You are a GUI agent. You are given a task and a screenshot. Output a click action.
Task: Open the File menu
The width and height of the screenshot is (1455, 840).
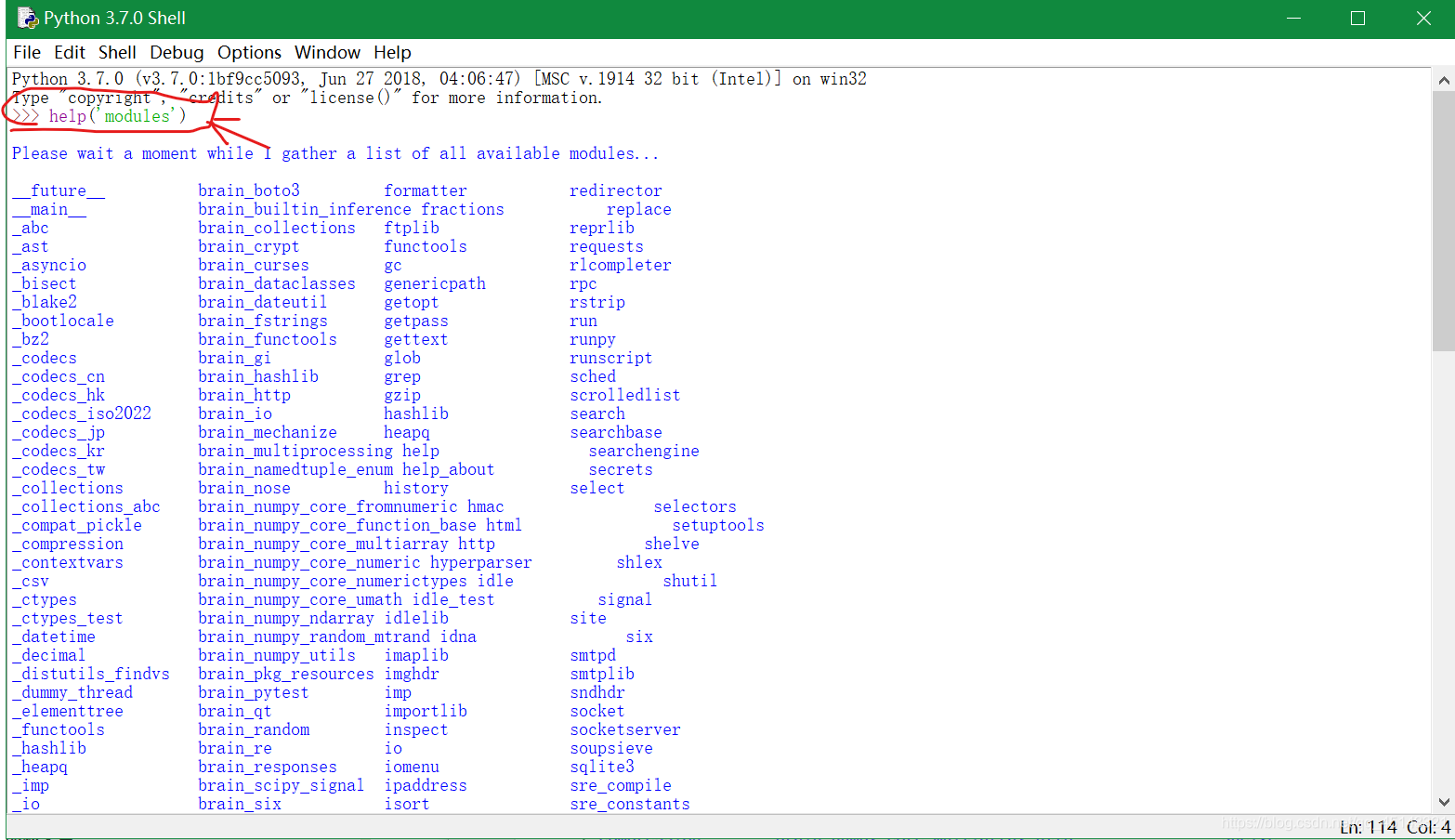pos(26,52)
